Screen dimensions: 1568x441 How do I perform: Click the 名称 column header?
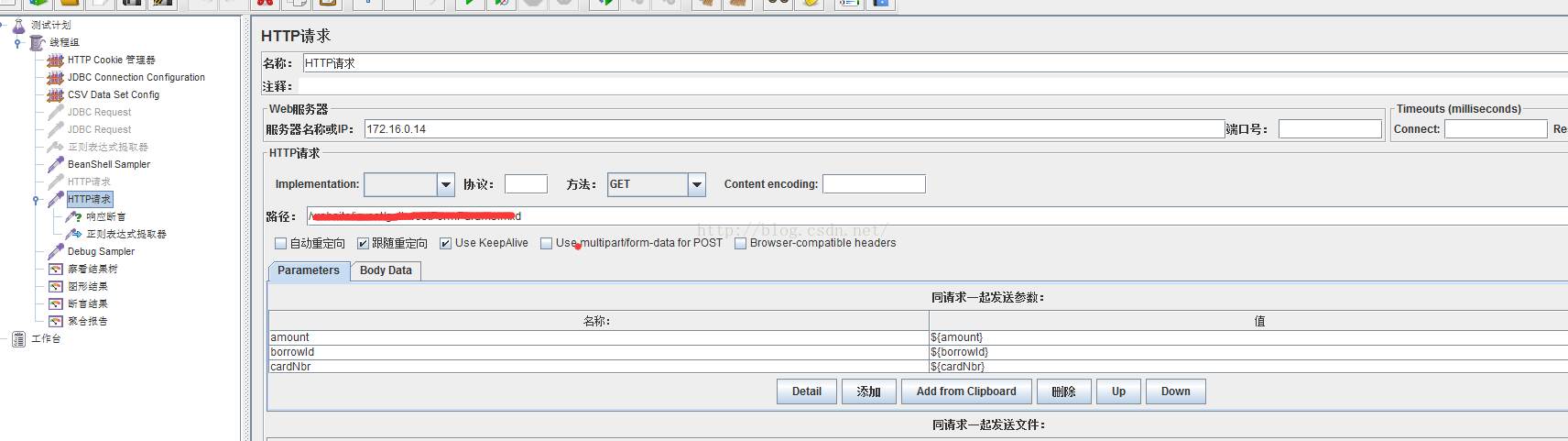[599, 321]
